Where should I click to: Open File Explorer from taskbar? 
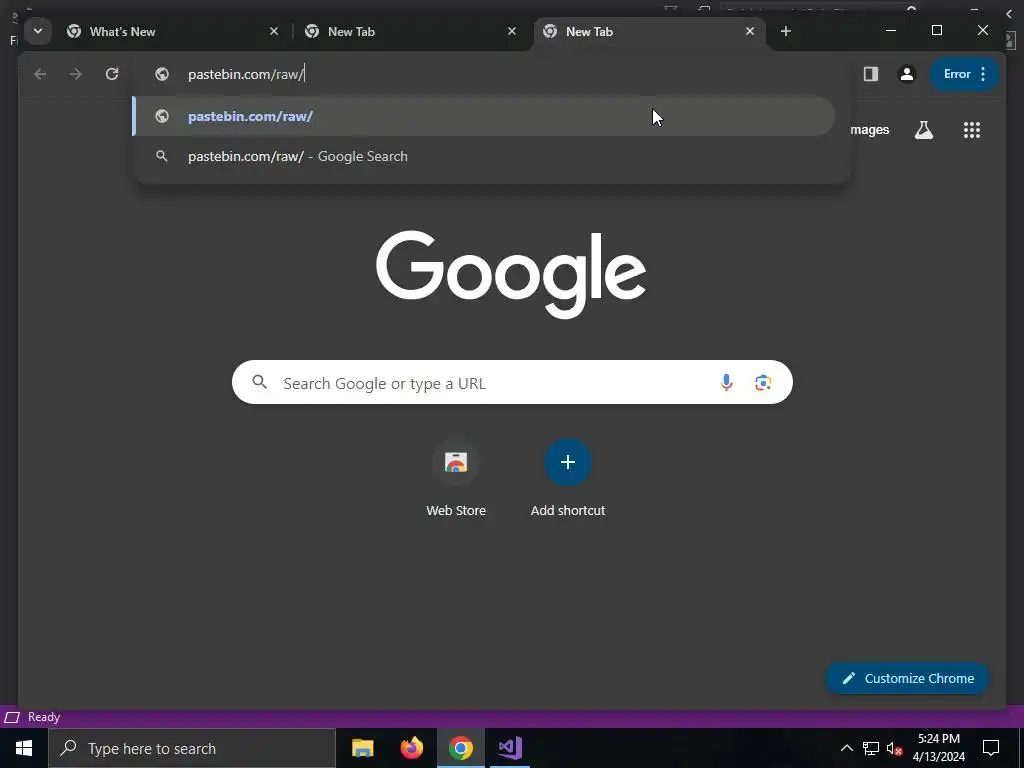(x=362, y=748)
